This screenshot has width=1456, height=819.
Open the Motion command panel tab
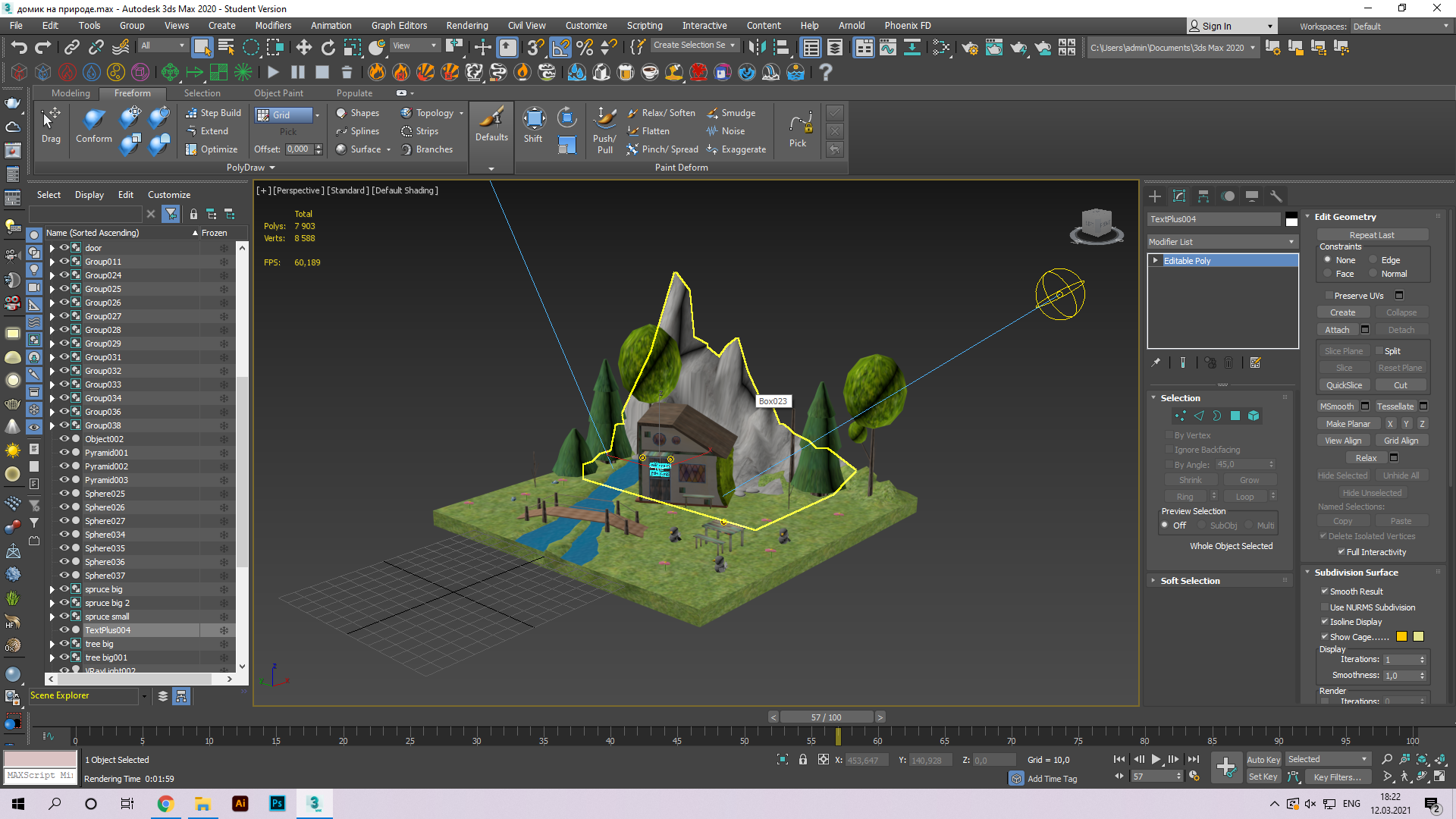click(x=1228, y=196)
